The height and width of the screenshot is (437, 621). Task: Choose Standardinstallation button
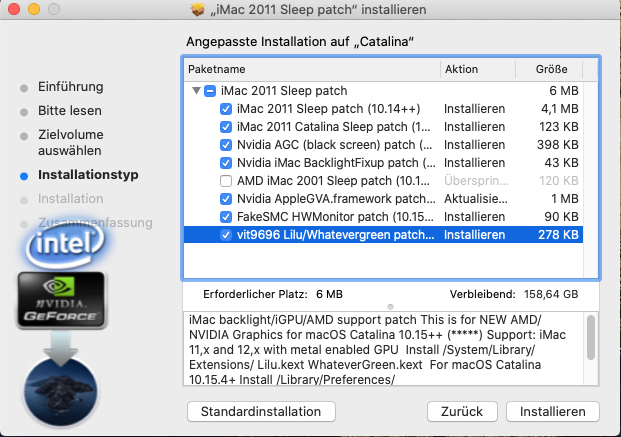click(261, 412)
